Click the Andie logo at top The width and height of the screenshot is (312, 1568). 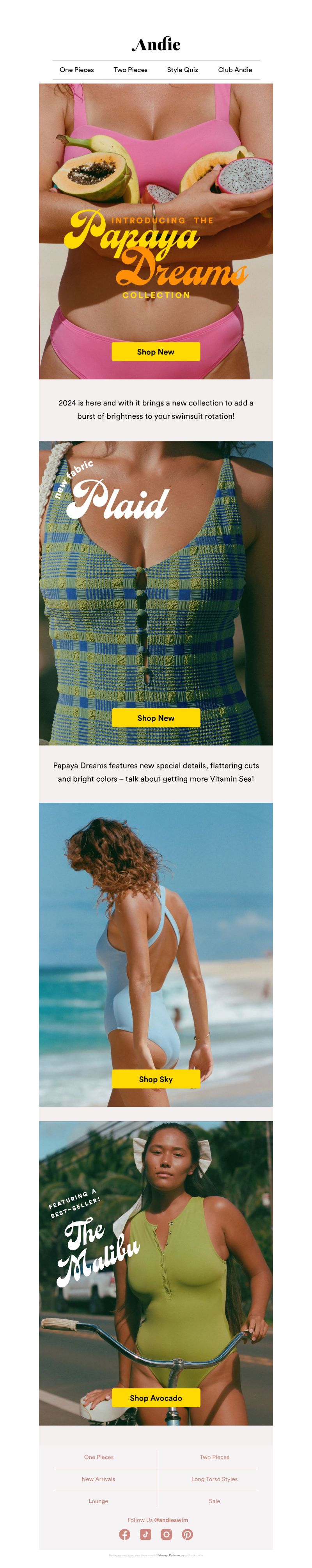coord(156,44)
